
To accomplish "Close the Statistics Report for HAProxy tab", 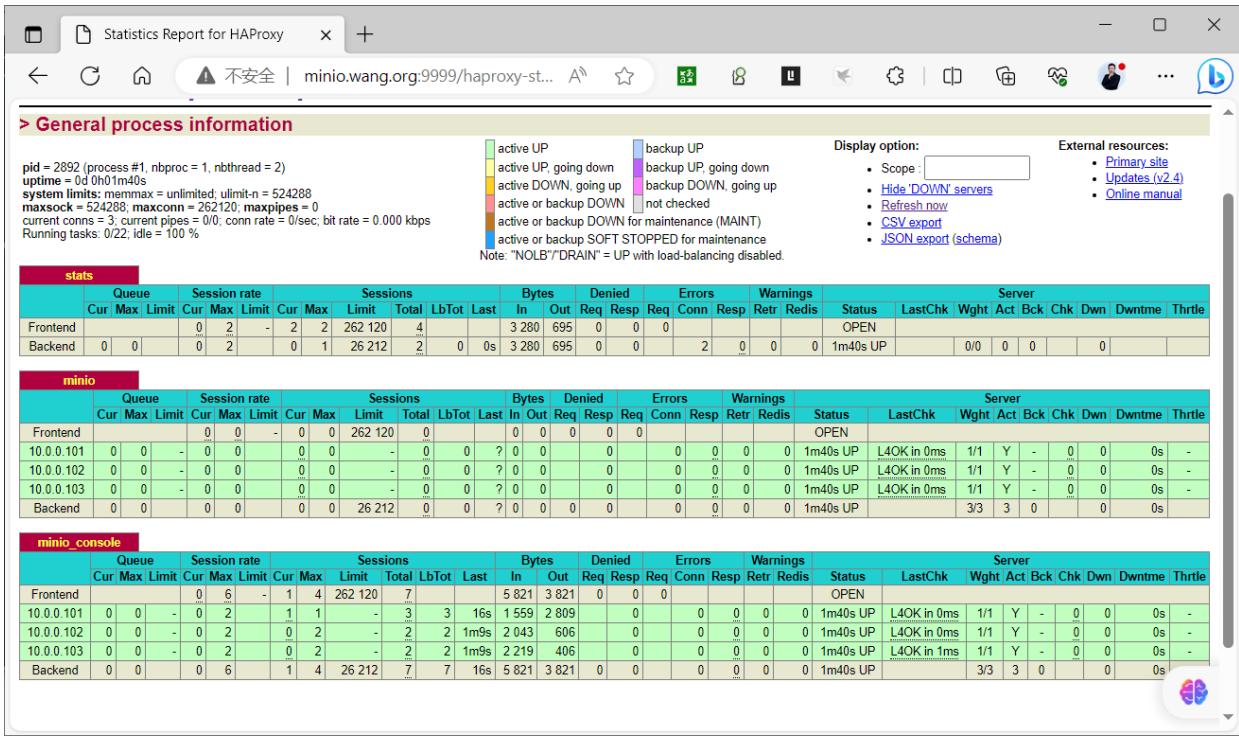I will pos(324,33).
